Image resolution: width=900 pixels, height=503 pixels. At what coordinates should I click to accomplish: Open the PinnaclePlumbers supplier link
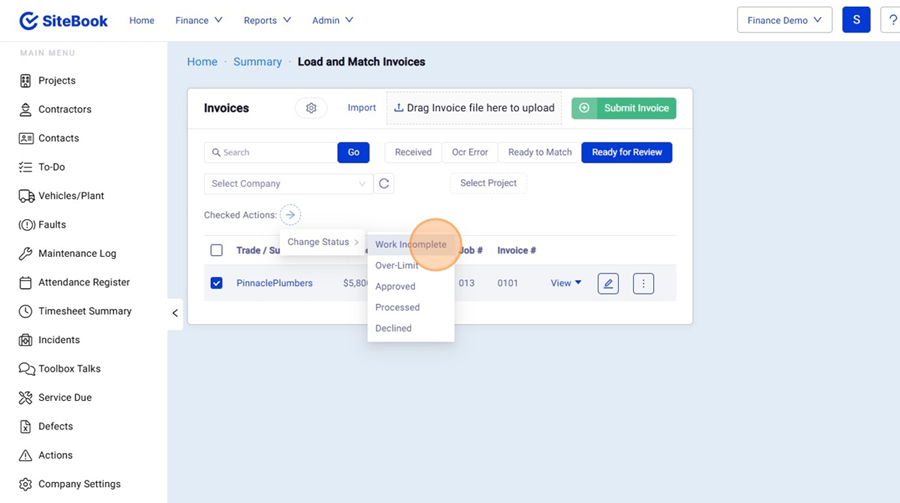(274, 284)
